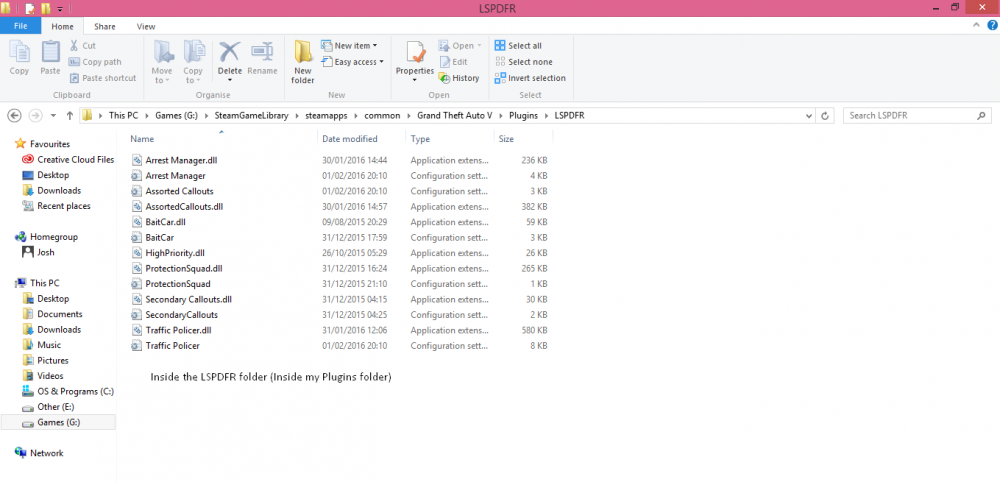Select Homegroup in navigation pane

point(47,237)
